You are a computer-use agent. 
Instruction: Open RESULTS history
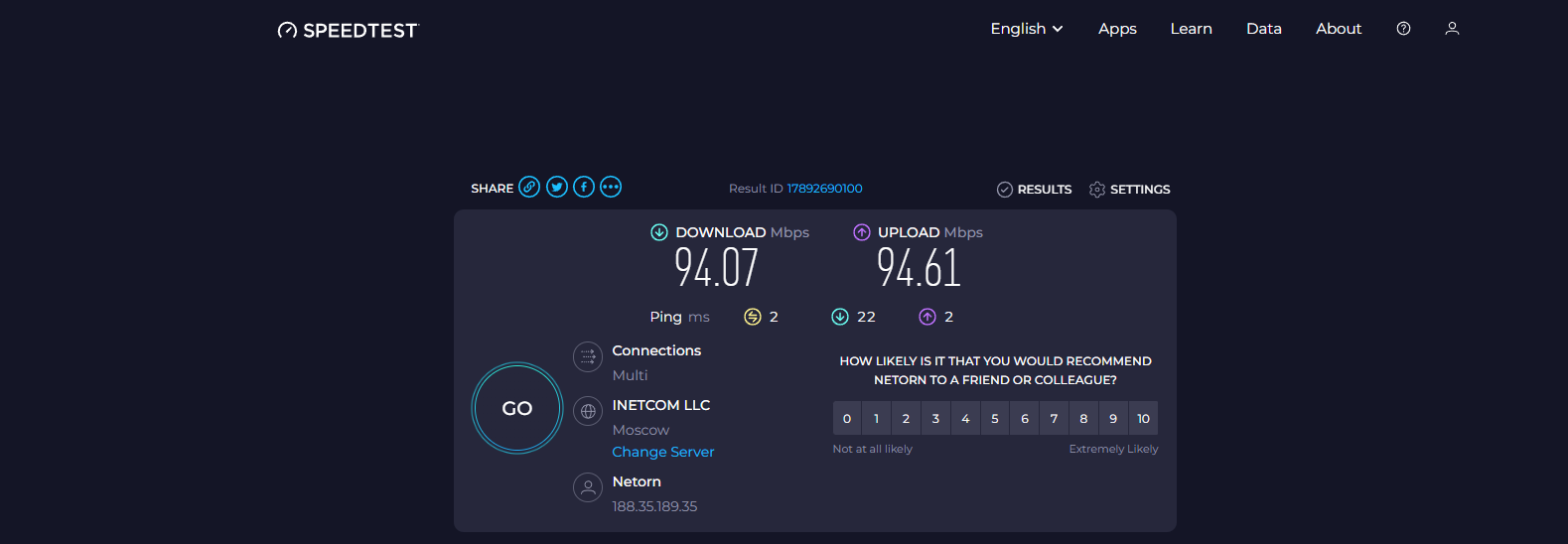(1034, 189)
